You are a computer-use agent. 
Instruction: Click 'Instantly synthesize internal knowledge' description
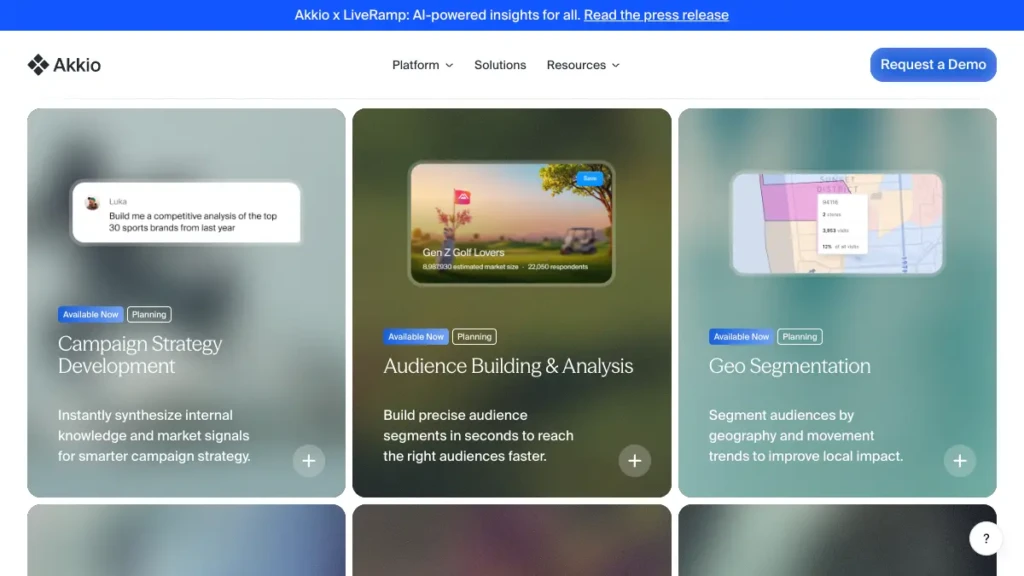(154, 436)
